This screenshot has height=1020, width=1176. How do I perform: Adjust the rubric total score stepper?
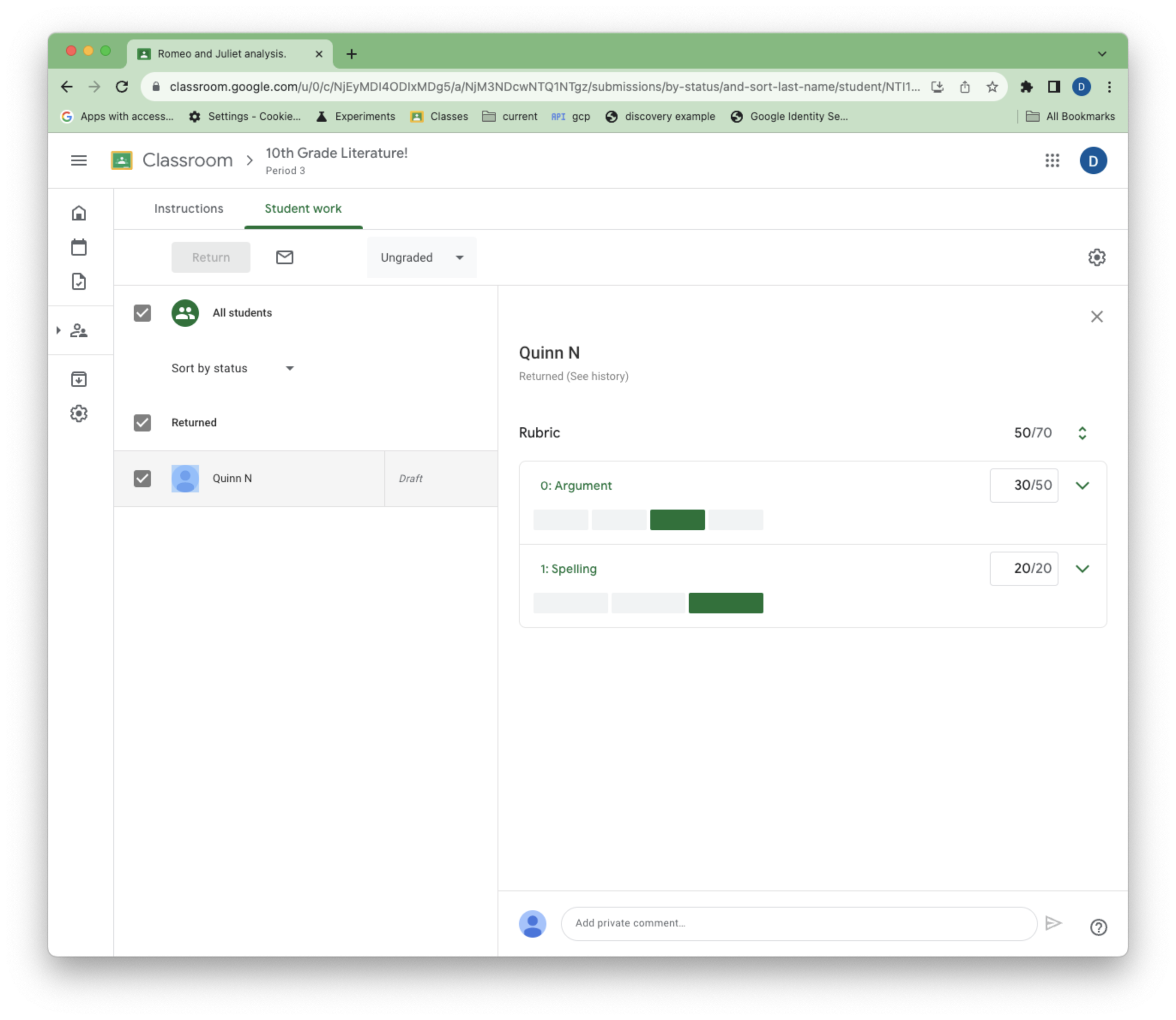[x=1083, y=432]
